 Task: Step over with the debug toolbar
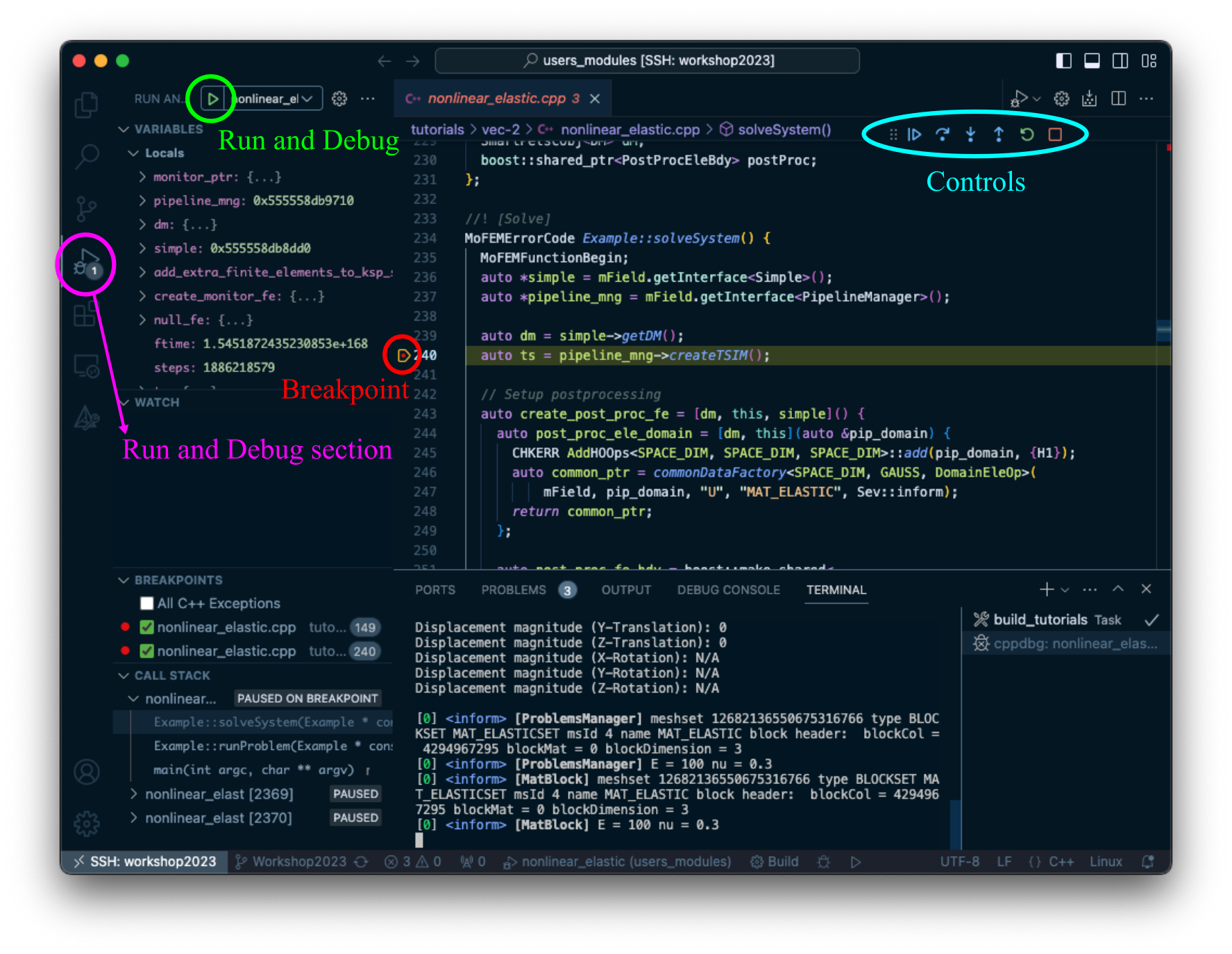pos(943,134)
